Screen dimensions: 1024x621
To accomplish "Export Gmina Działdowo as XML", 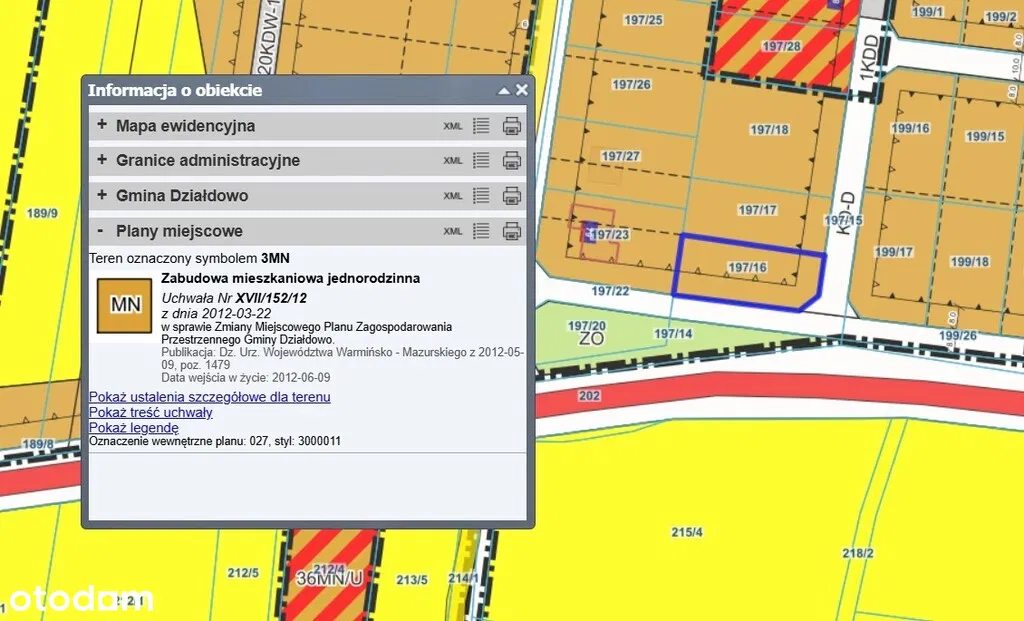I will [x=453, y=196].
